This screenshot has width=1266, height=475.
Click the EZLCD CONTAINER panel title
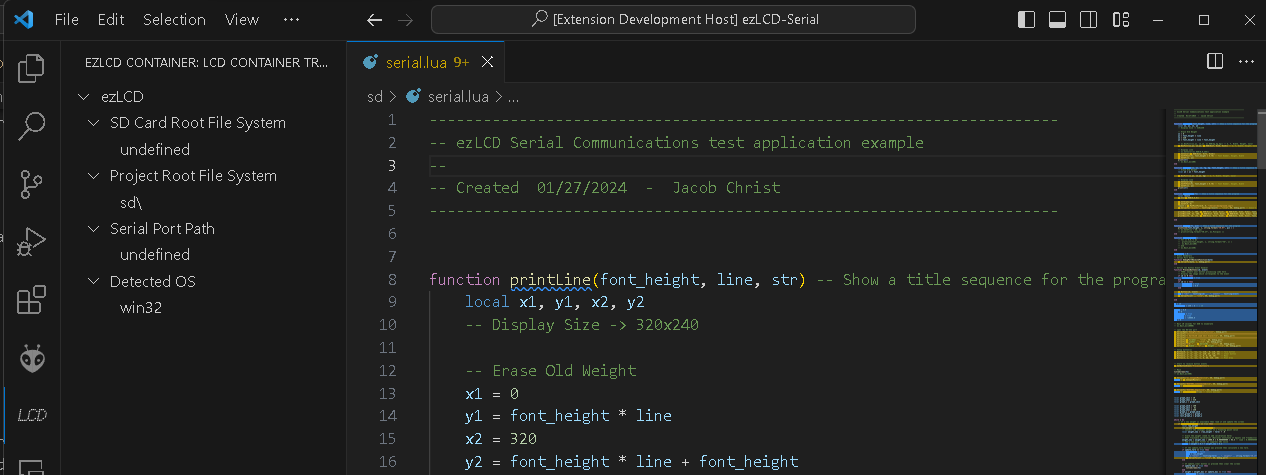coord(206,62)
